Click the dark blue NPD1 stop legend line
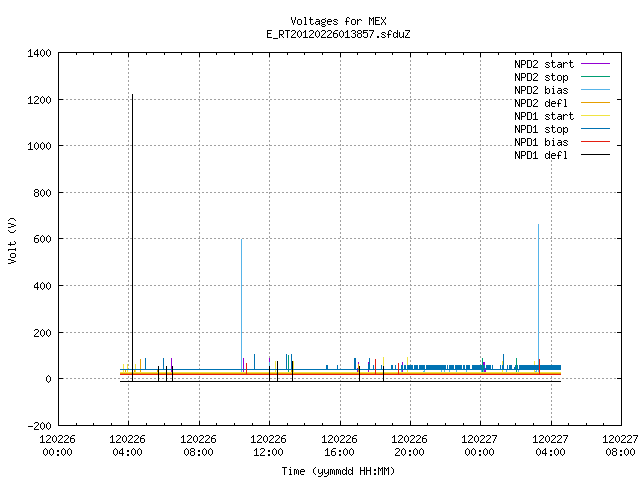Viewport: 640px width, 480px height. [595, 129]
